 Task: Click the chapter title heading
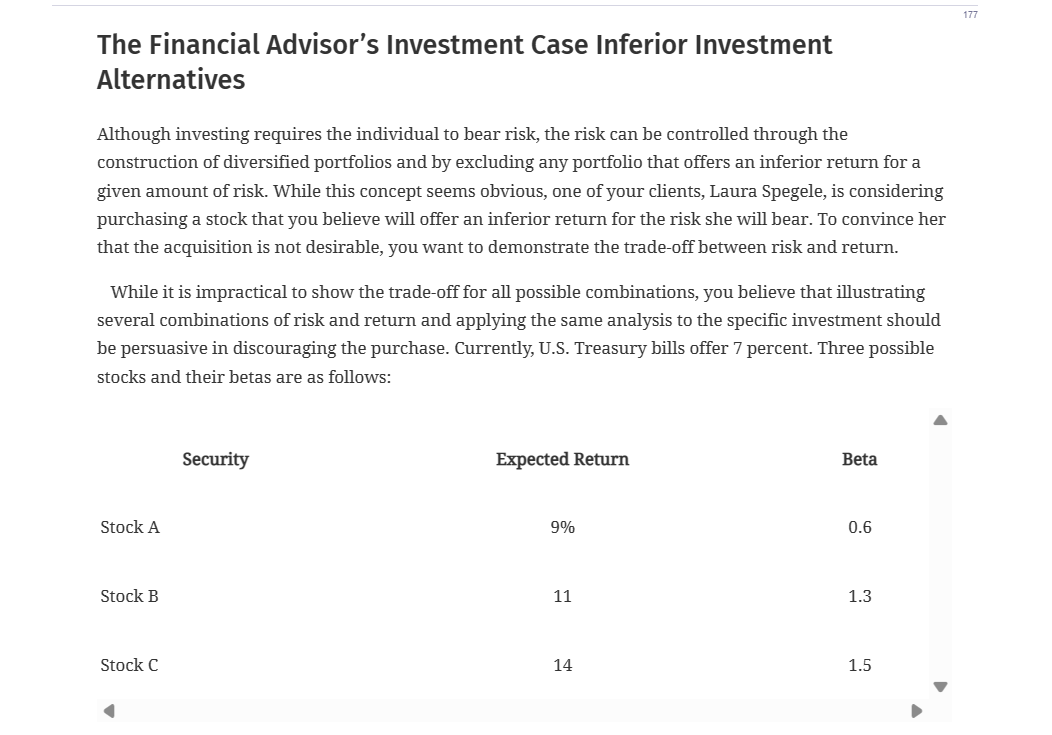tap(464, 62)
